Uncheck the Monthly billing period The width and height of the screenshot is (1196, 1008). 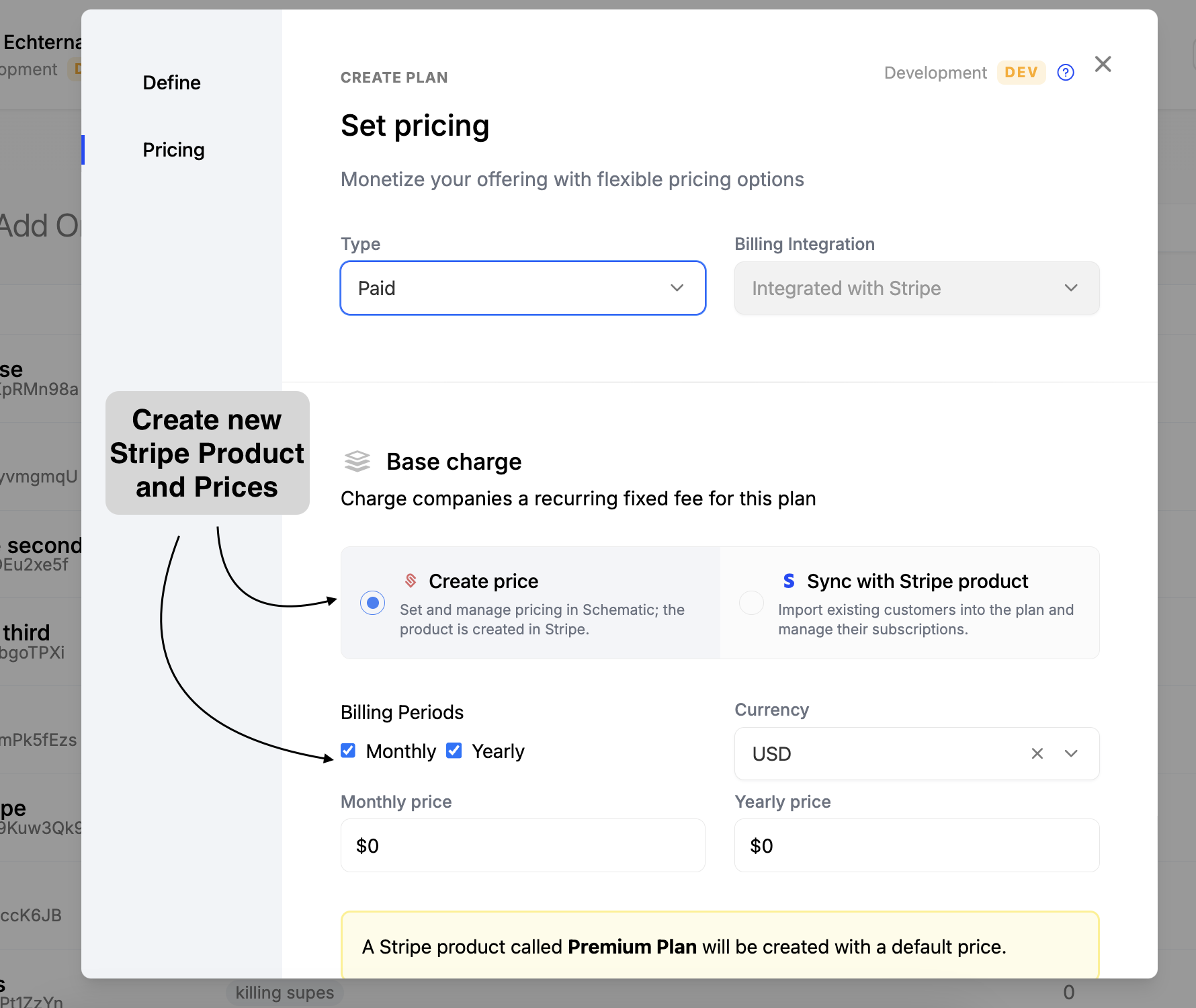point(347,751)
